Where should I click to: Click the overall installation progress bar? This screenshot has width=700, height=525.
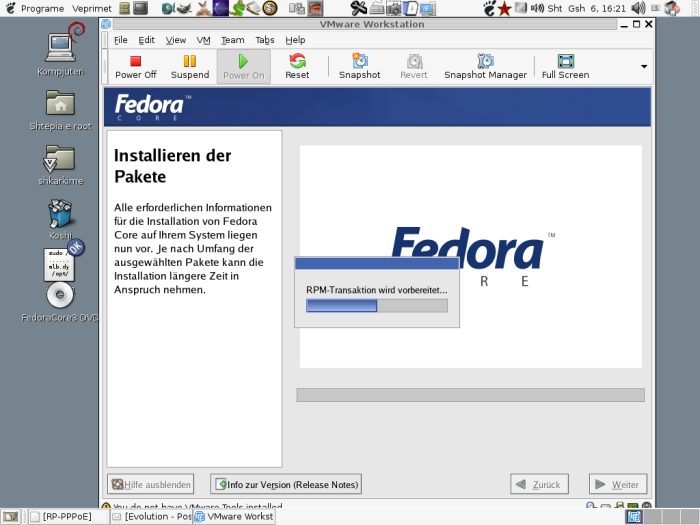(x=471, y=395)
